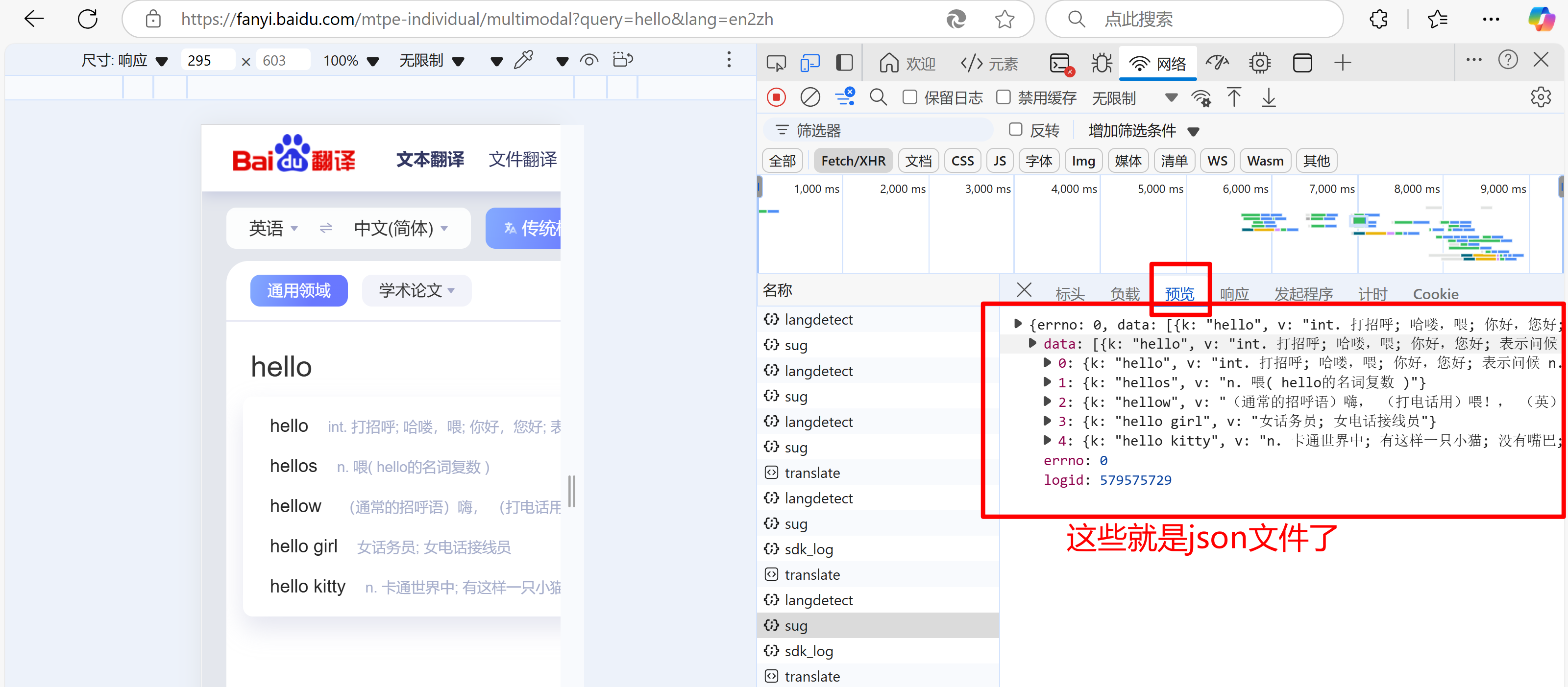Open the 英语 source language dropdown

(273, 228)
